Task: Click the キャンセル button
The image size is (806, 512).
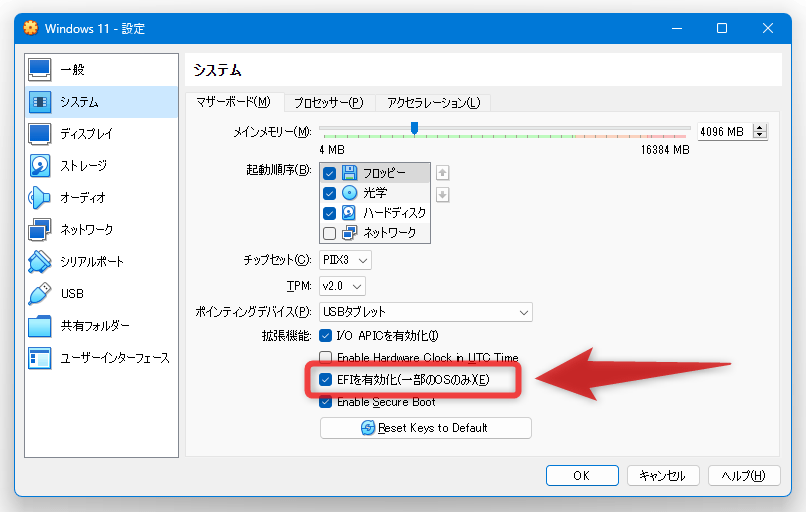Action: [x=663, y=476]
